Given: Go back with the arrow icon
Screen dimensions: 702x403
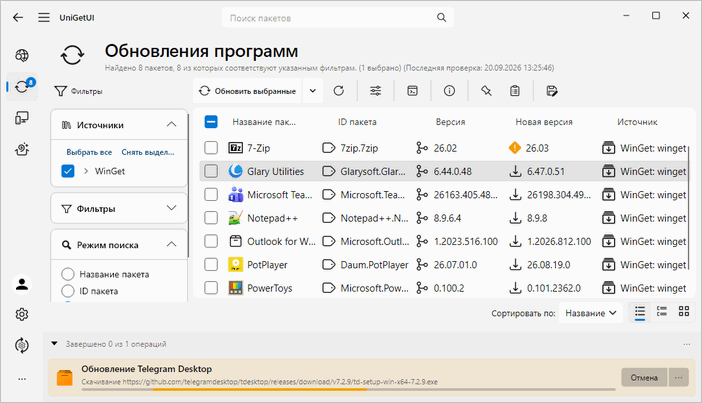Looking at the screenshot, I should tap(18, 17).
